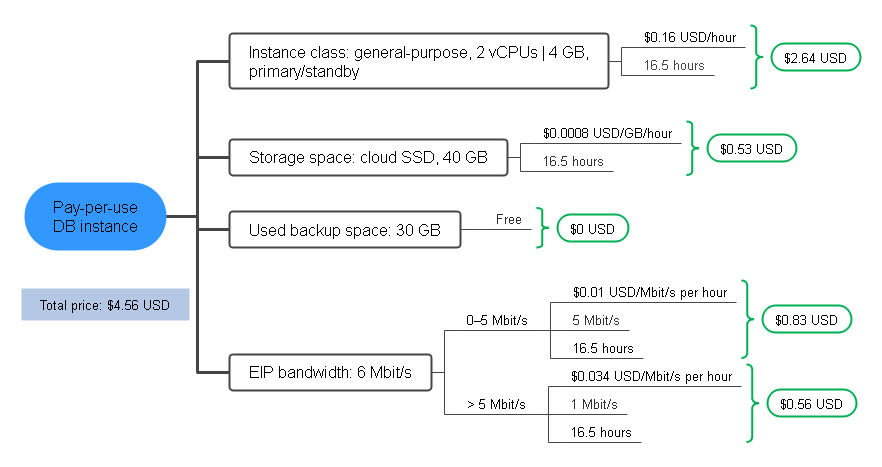
Task: Click the $0.16 USD/hour rate label
Action: point(690,38)
